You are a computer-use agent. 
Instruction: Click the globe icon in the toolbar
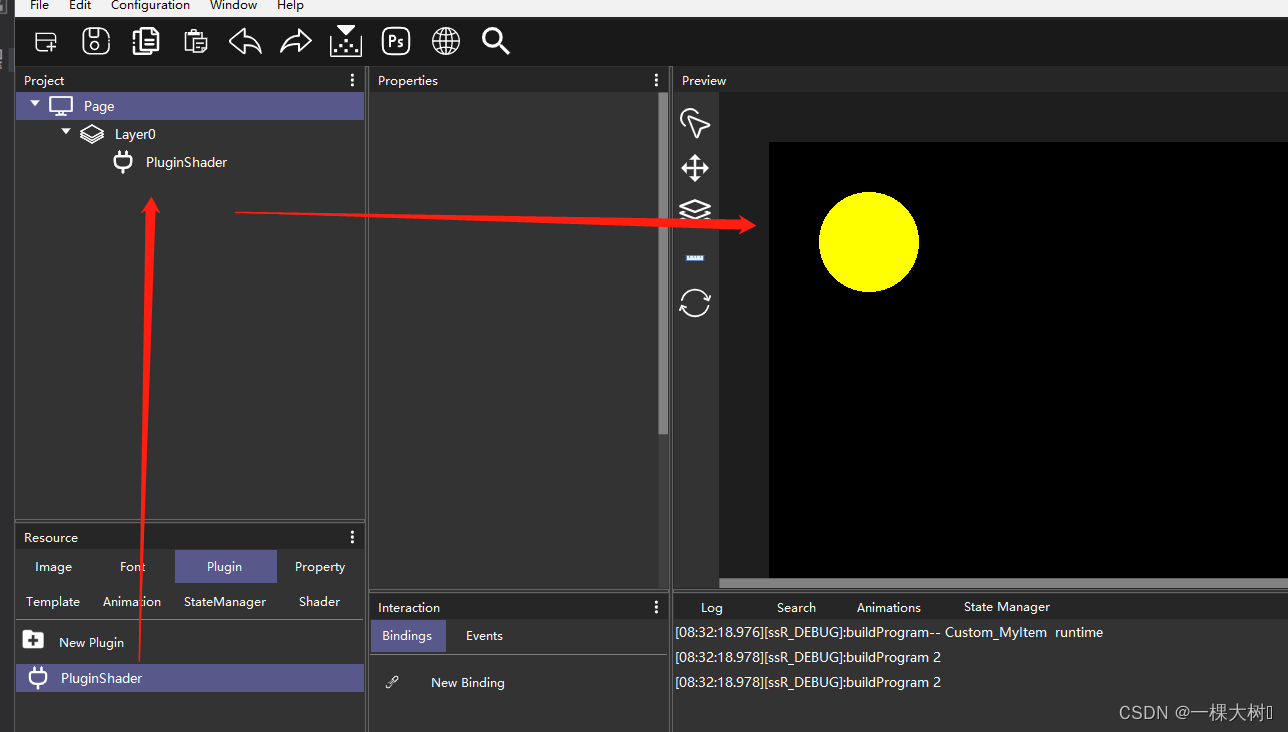tap(445, 41)
